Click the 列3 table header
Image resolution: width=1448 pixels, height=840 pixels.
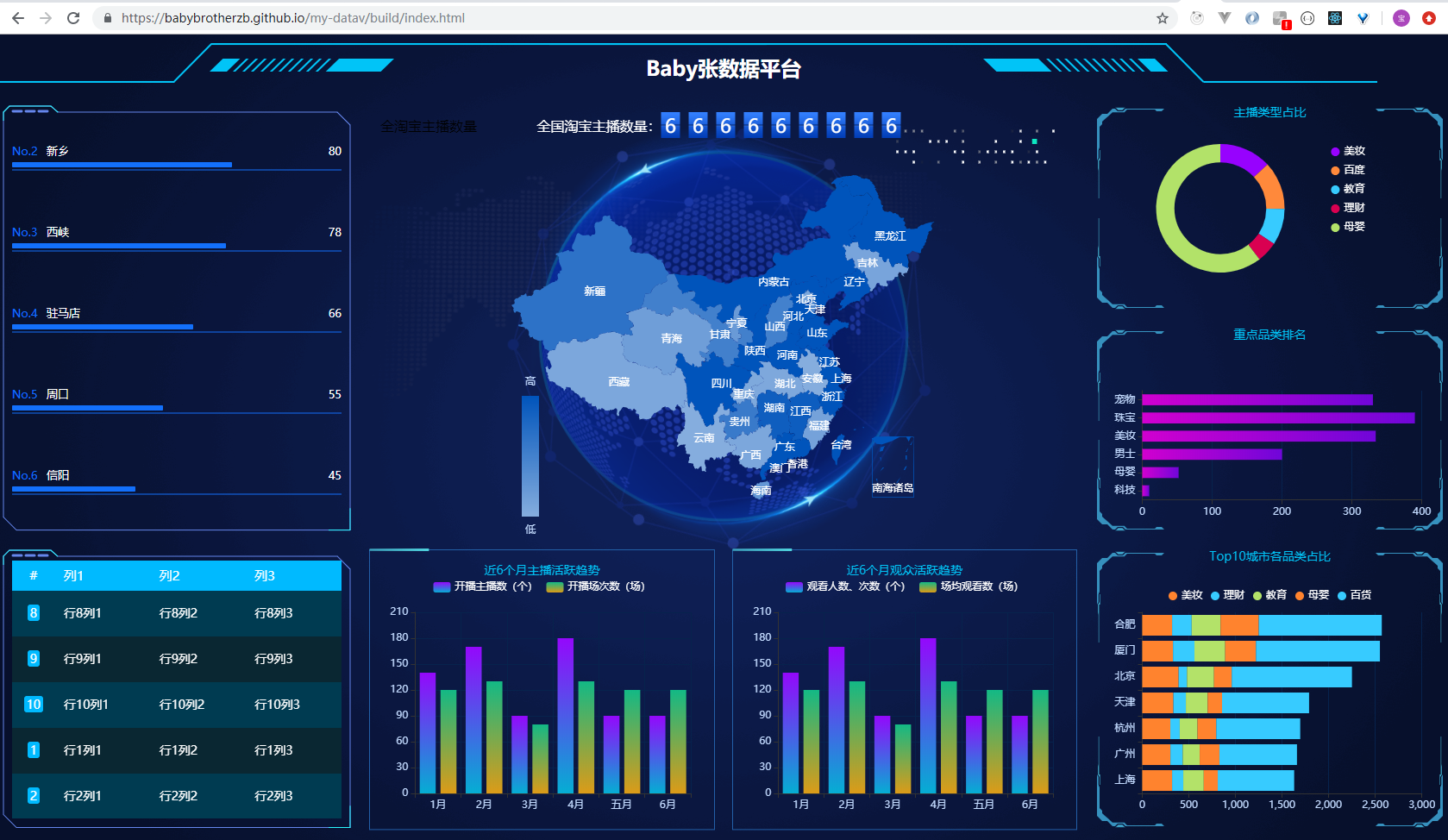point(265,576)
